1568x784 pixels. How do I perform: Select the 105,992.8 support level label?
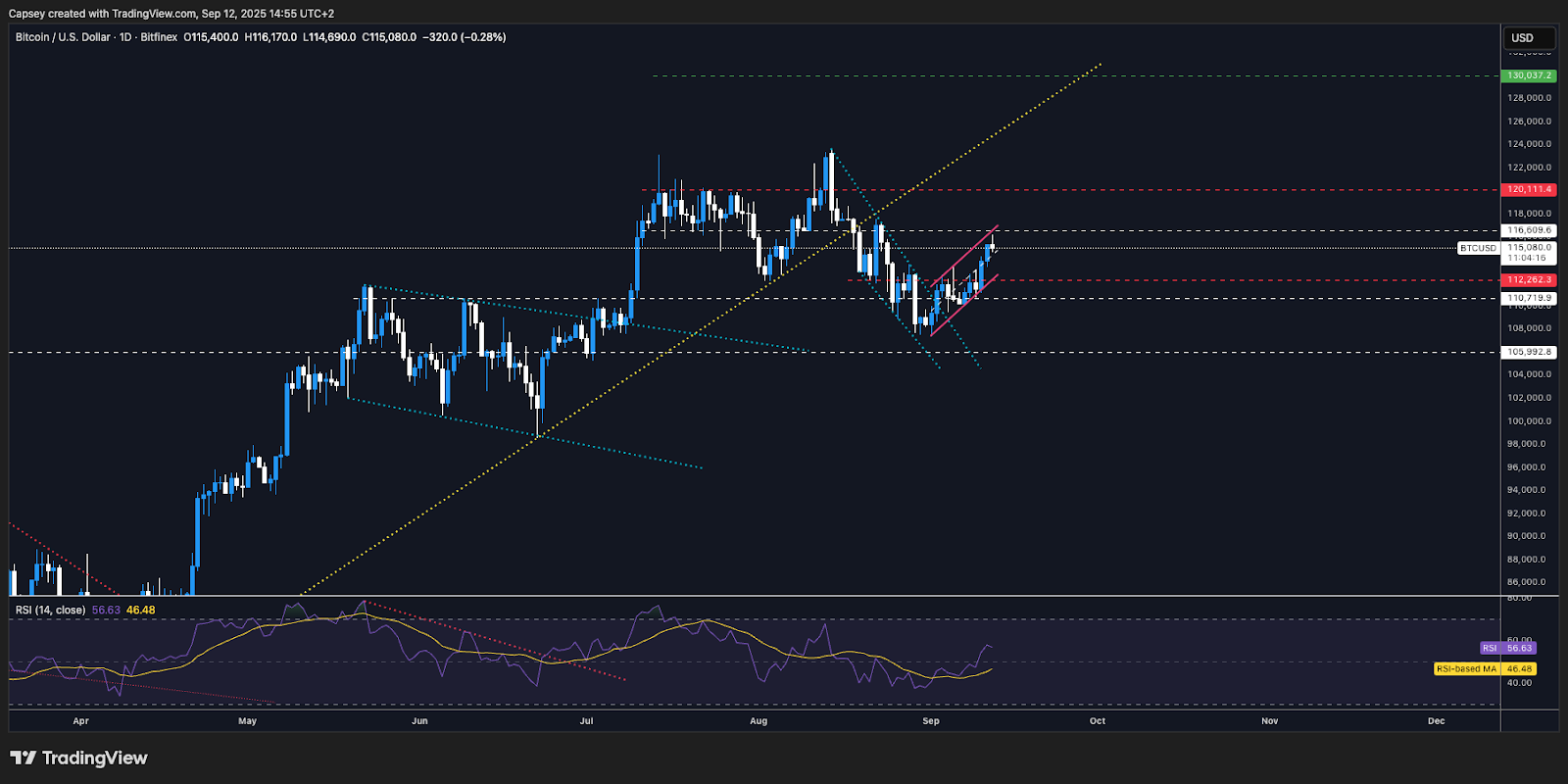pos(1529,352)
